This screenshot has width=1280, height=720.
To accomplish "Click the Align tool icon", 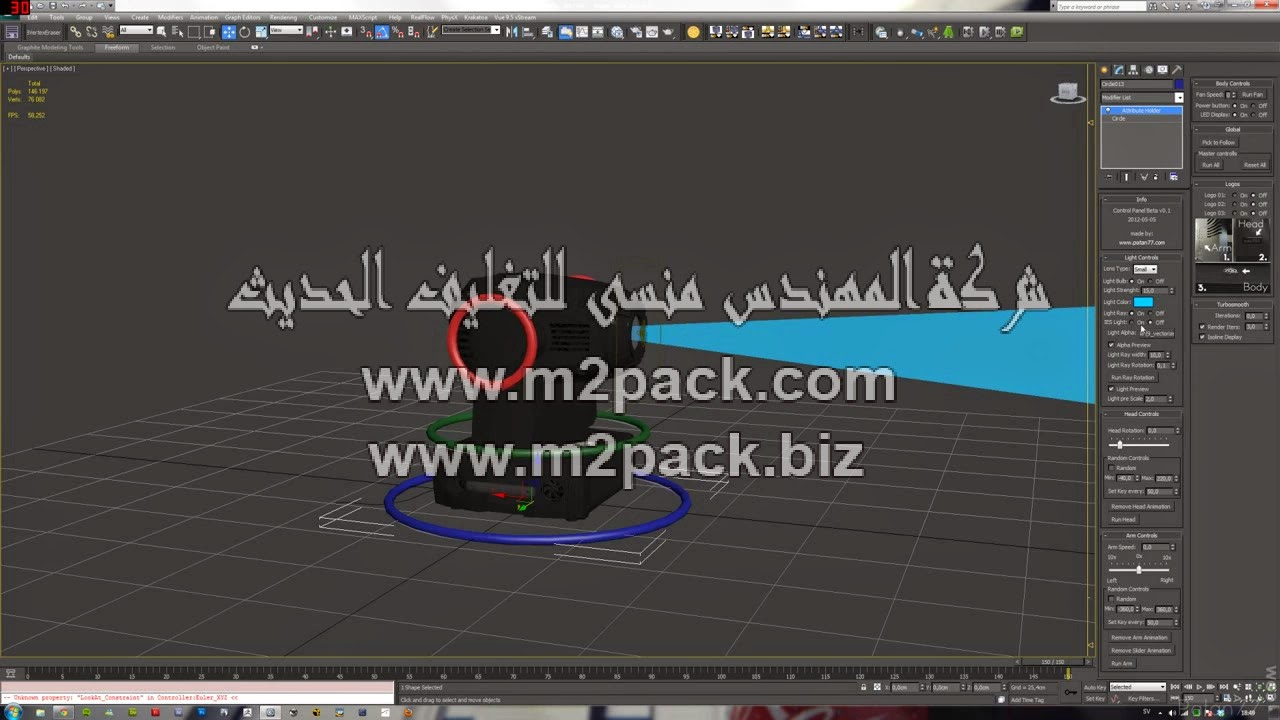I will [x=526, y=32].
